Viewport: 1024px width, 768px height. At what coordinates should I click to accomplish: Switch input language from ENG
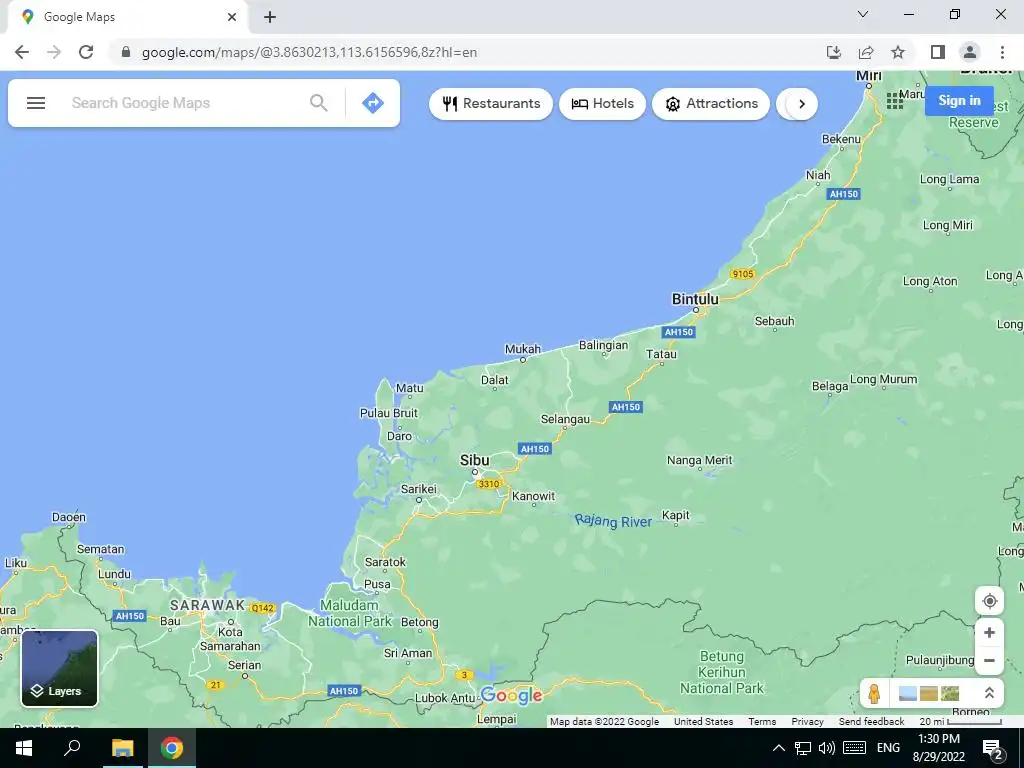click(888, 748)
